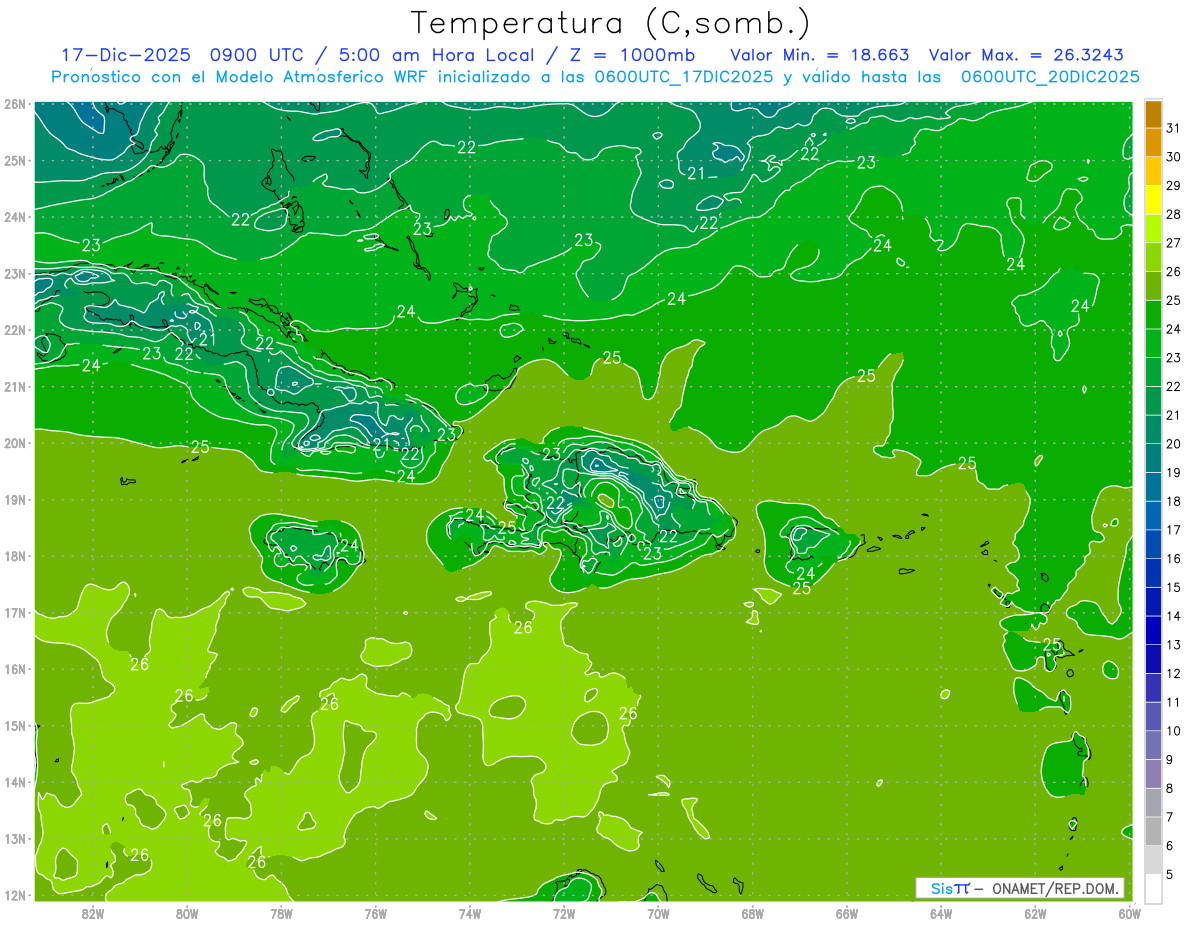Click the teal legend swatch between 19 and 20

1154,458
